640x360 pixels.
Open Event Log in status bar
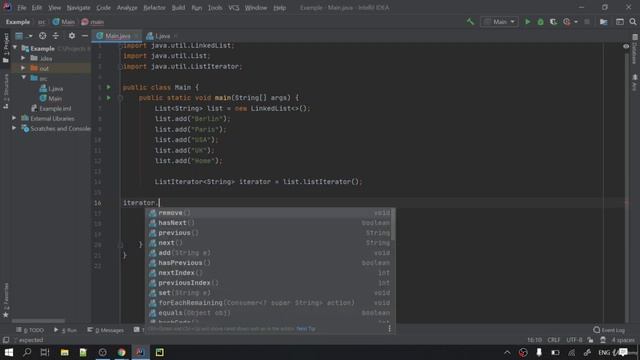point(609,330)
